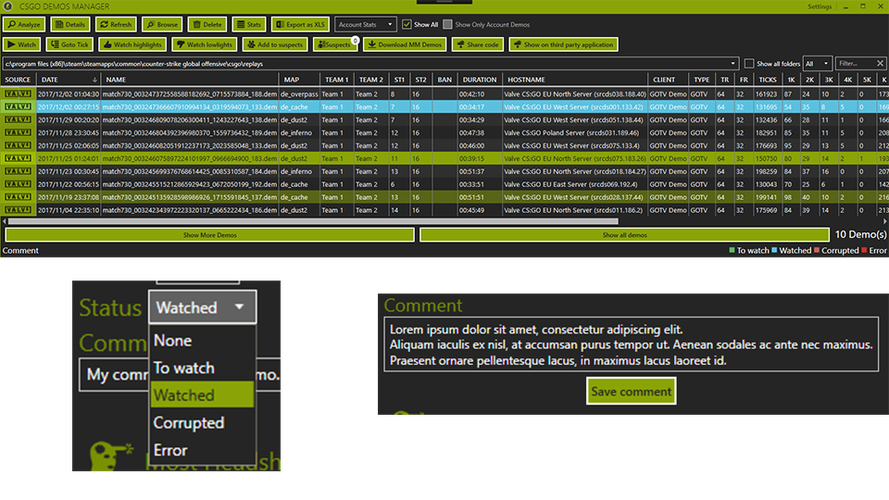Toggle the Show all folders checkbox
The width and height of the screenshot is (889, 500).
pyautogui.click(x=749, y=63)
